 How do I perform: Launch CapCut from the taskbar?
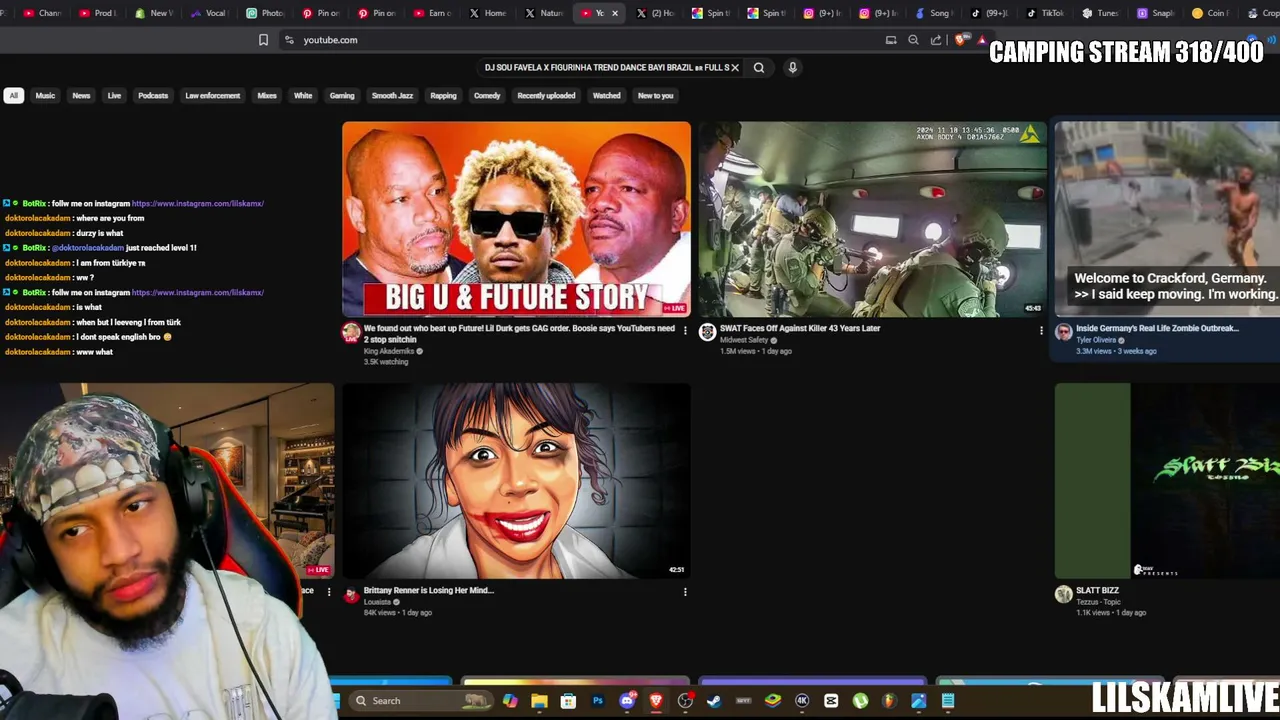coord(831,701)
